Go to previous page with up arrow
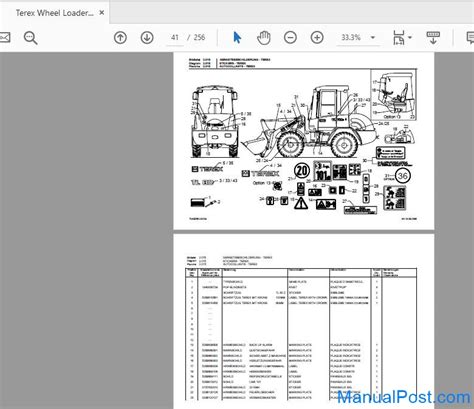Screen dimensions: 474x409 [120, 38]
